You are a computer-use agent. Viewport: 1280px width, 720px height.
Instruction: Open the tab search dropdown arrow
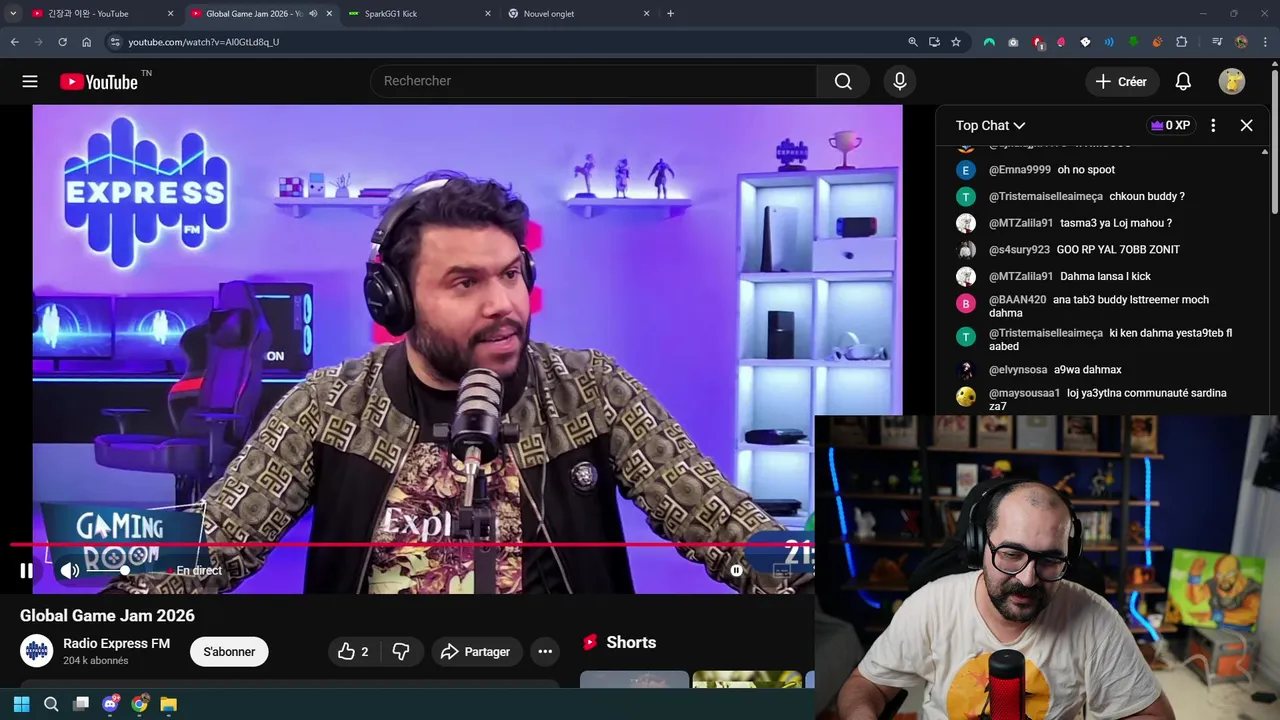(13, 14)
